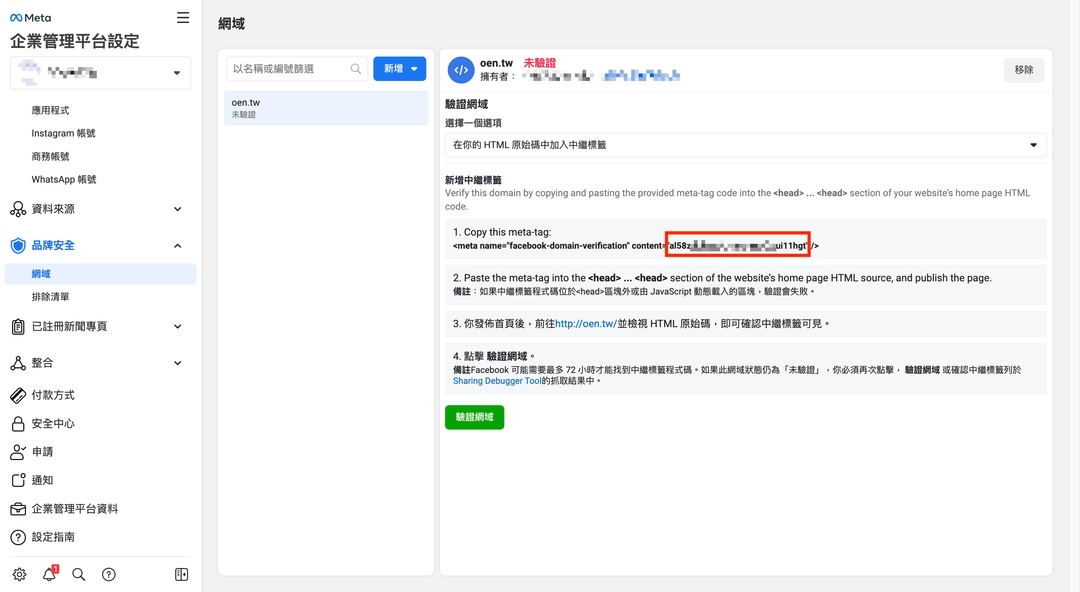Click the notifications bell icon

[x=48, y=575]
